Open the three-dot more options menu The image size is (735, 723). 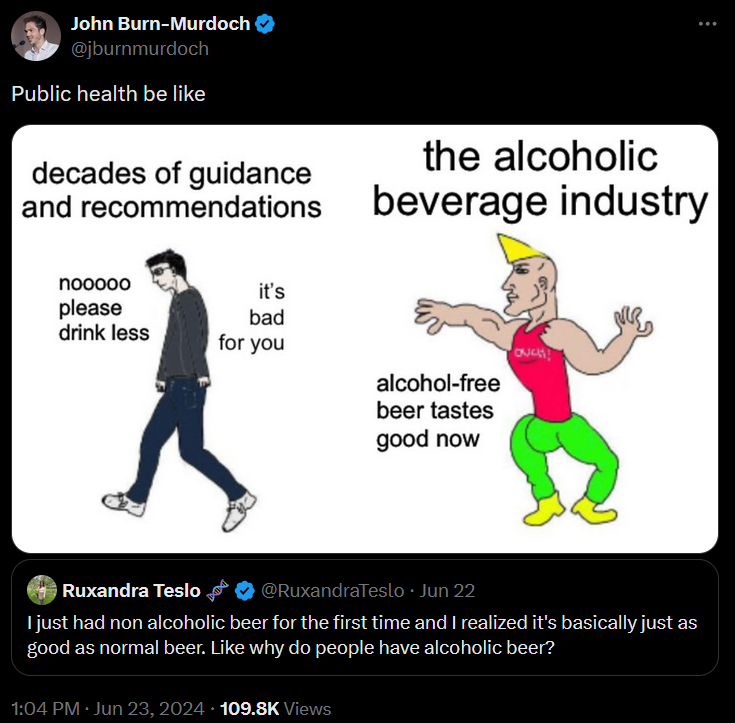click(707, 24)
